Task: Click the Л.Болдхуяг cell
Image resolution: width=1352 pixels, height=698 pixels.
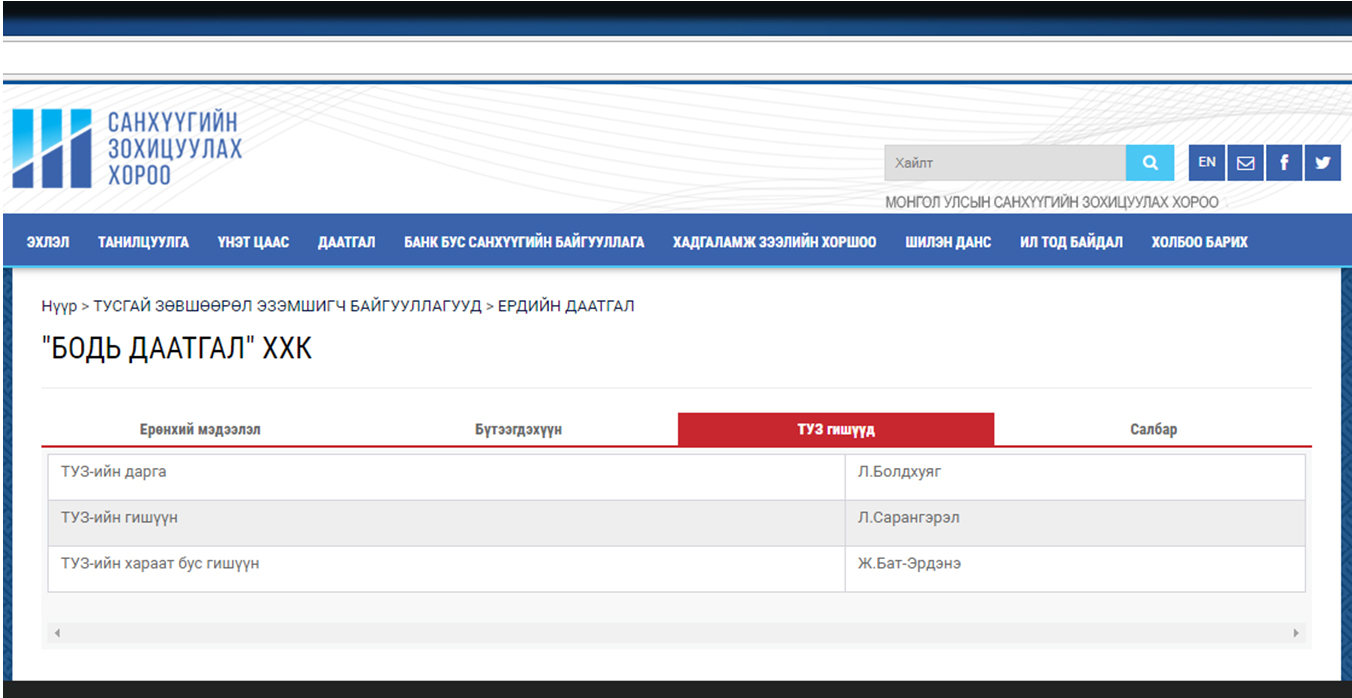Action: click(x=1075, y=477)
